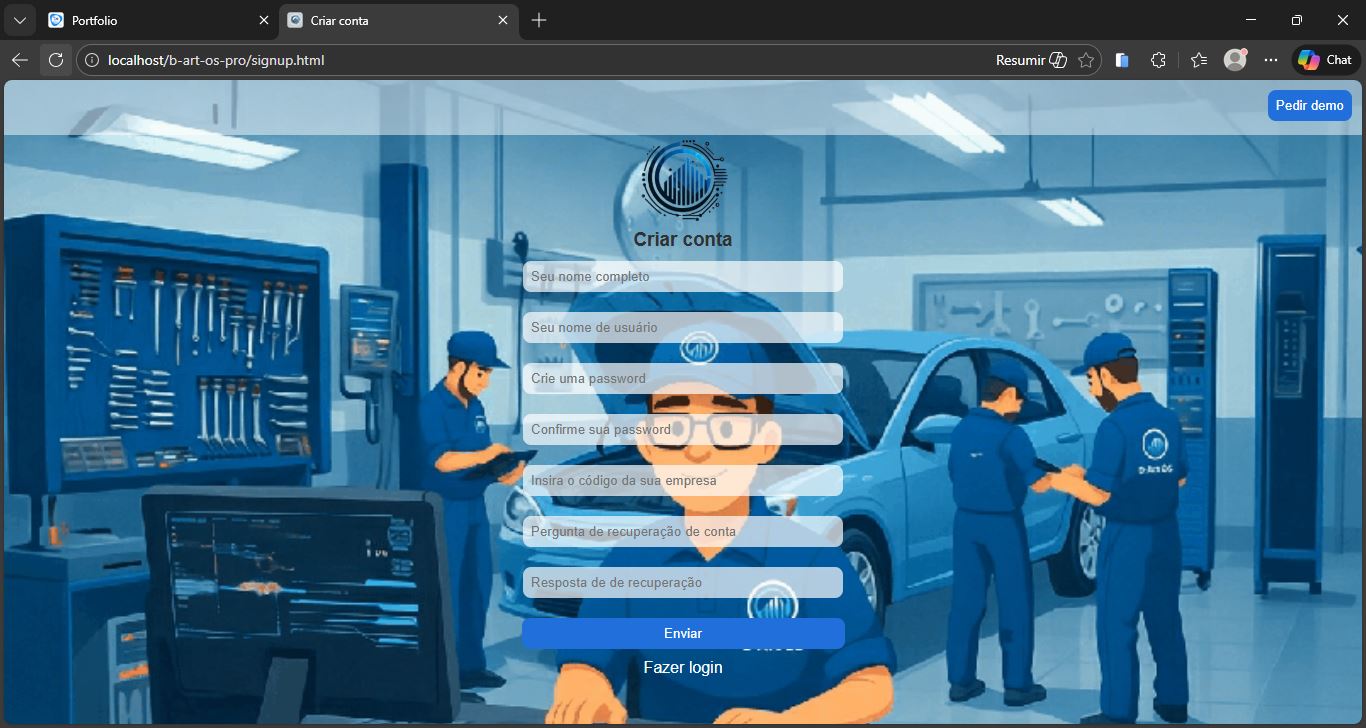This screenshot has height=728, width=1366.
Task: Open a new tab with plus button
Action: (539, 20)
